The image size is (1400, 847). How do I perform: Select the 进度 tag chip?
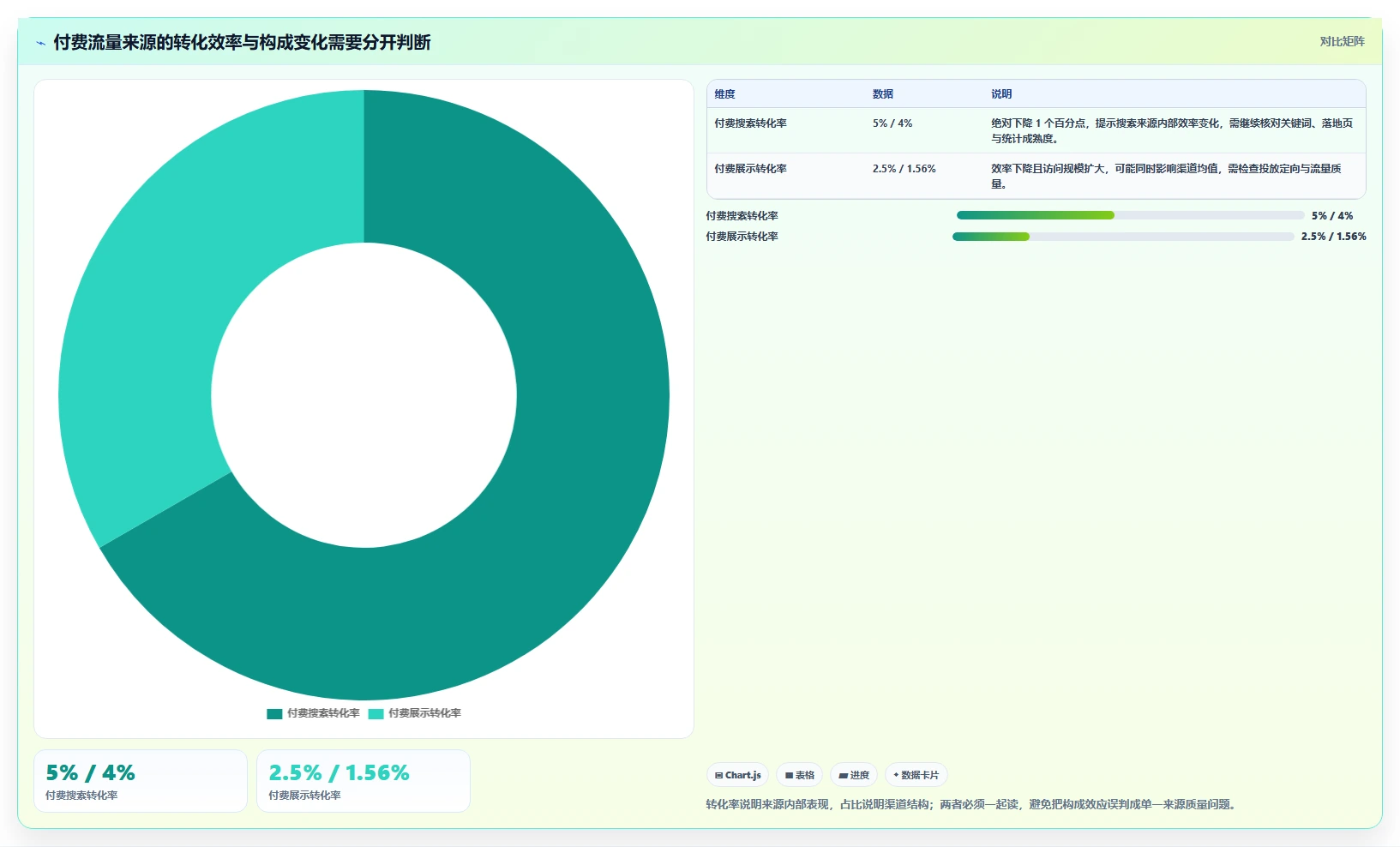coord(854,775)
